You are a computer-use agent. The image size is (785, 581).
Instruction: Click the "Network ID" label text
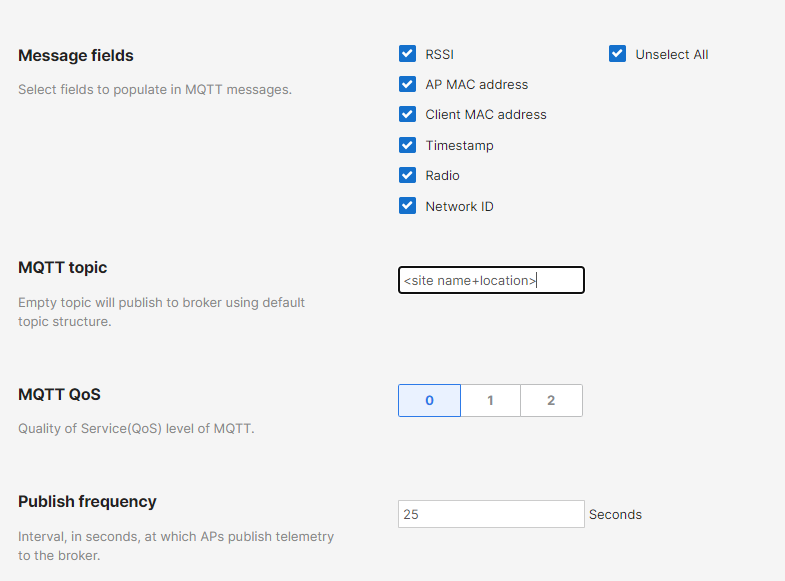(x=459, y=207)
